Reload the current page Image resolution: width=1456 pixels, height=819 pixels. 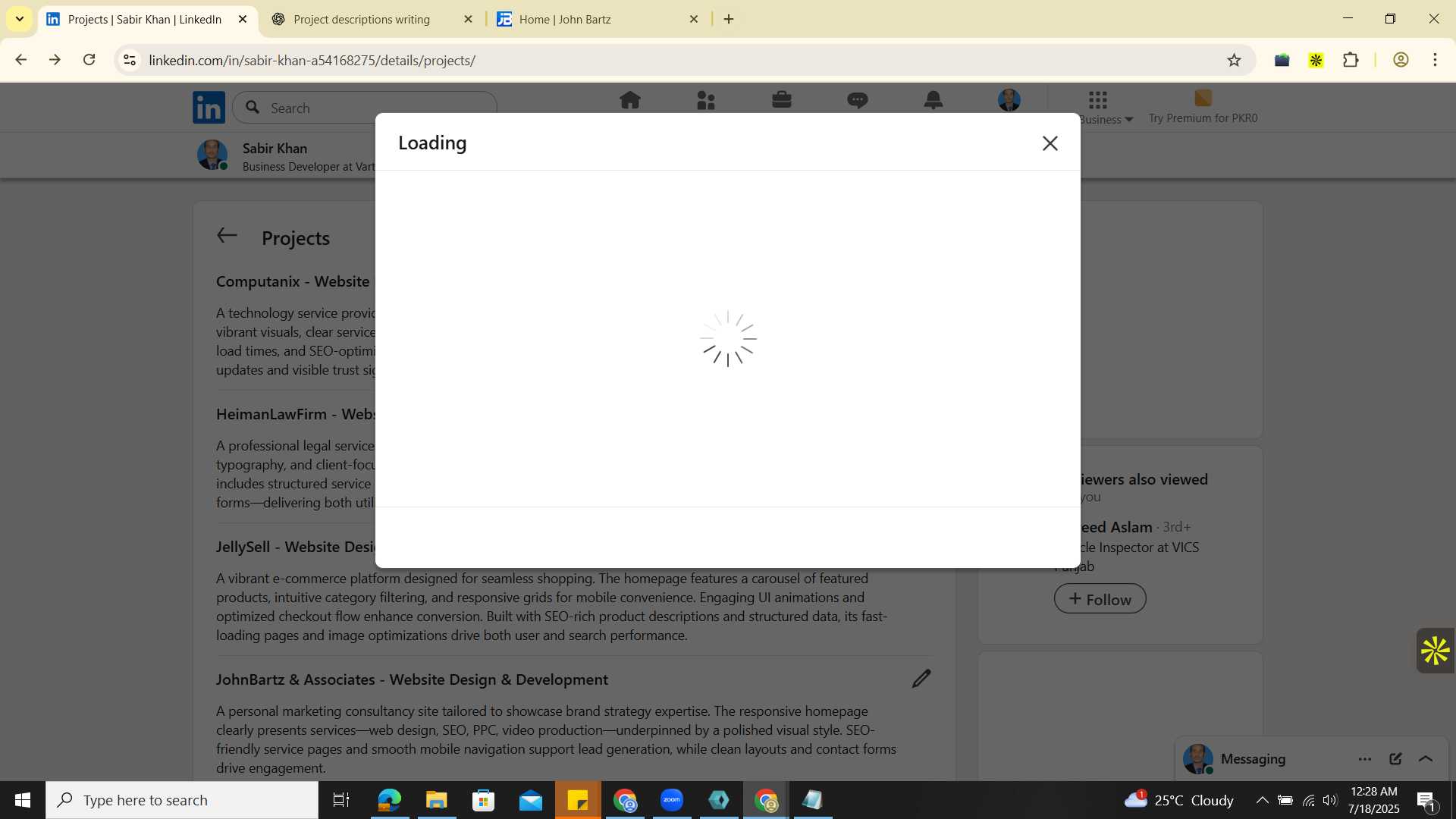pyautogui.click(x=89, y=60)
